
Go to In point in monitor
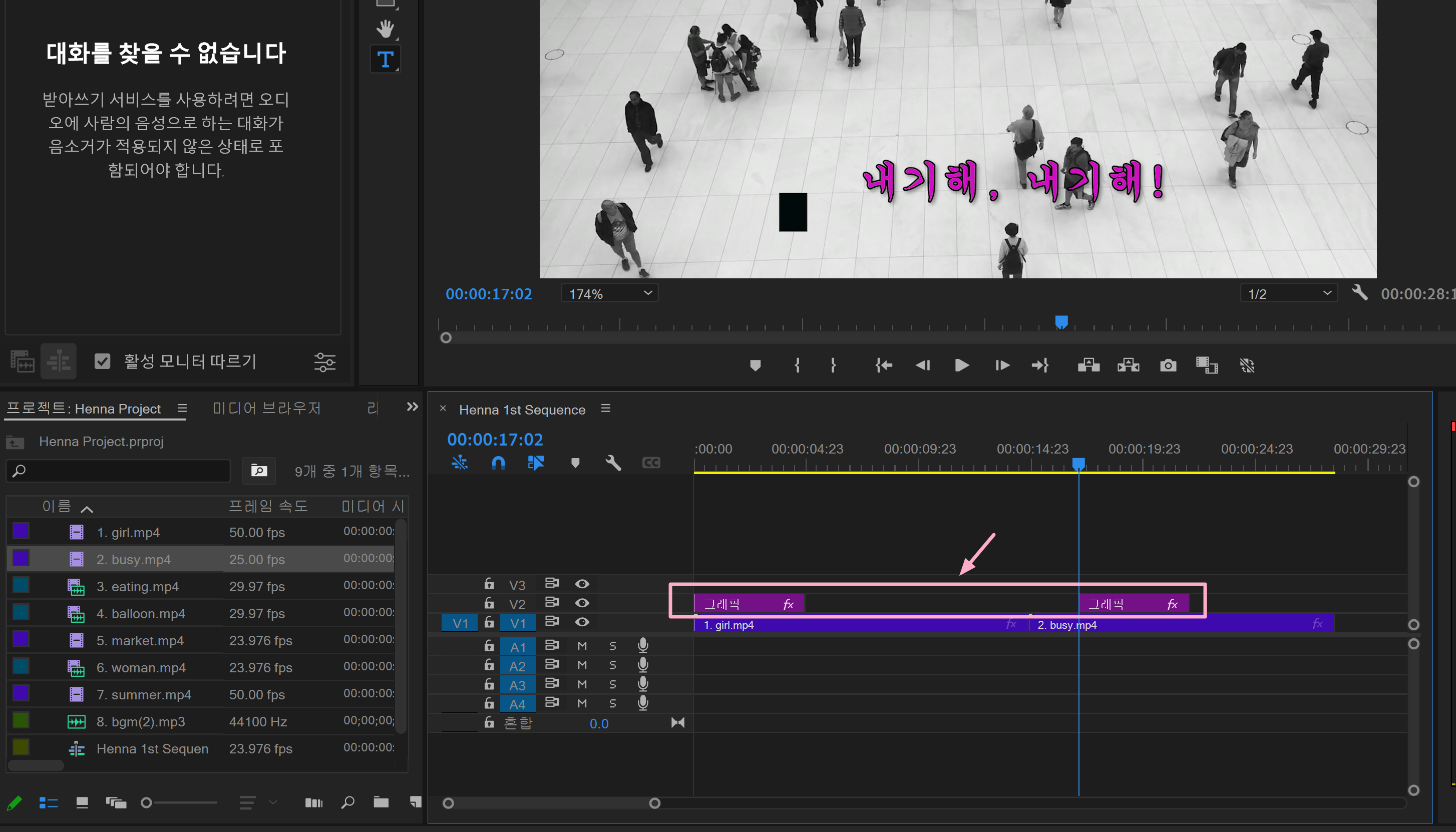(883, 365)
